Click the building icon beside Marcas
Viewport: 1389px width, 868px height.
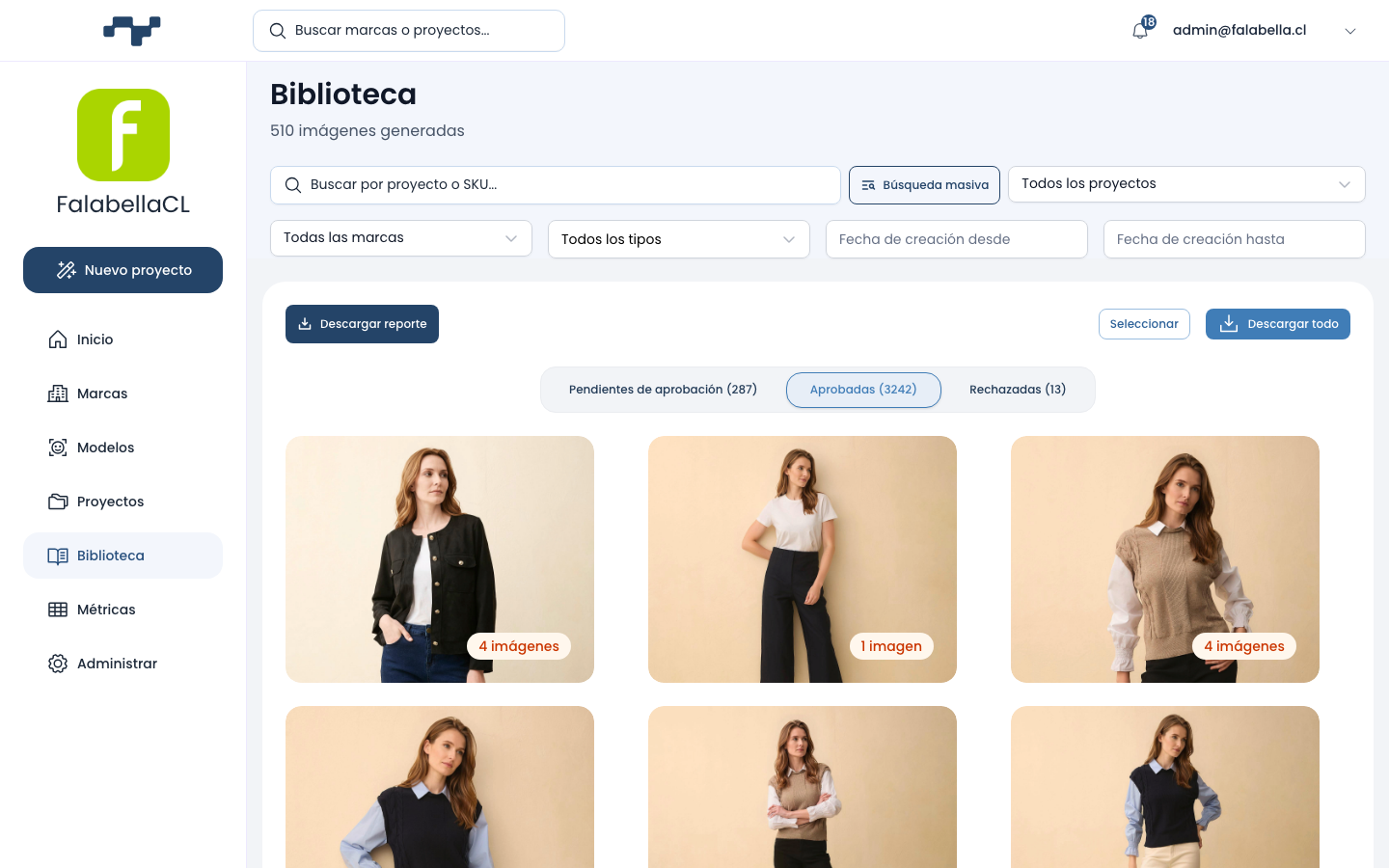click(58, 393)
